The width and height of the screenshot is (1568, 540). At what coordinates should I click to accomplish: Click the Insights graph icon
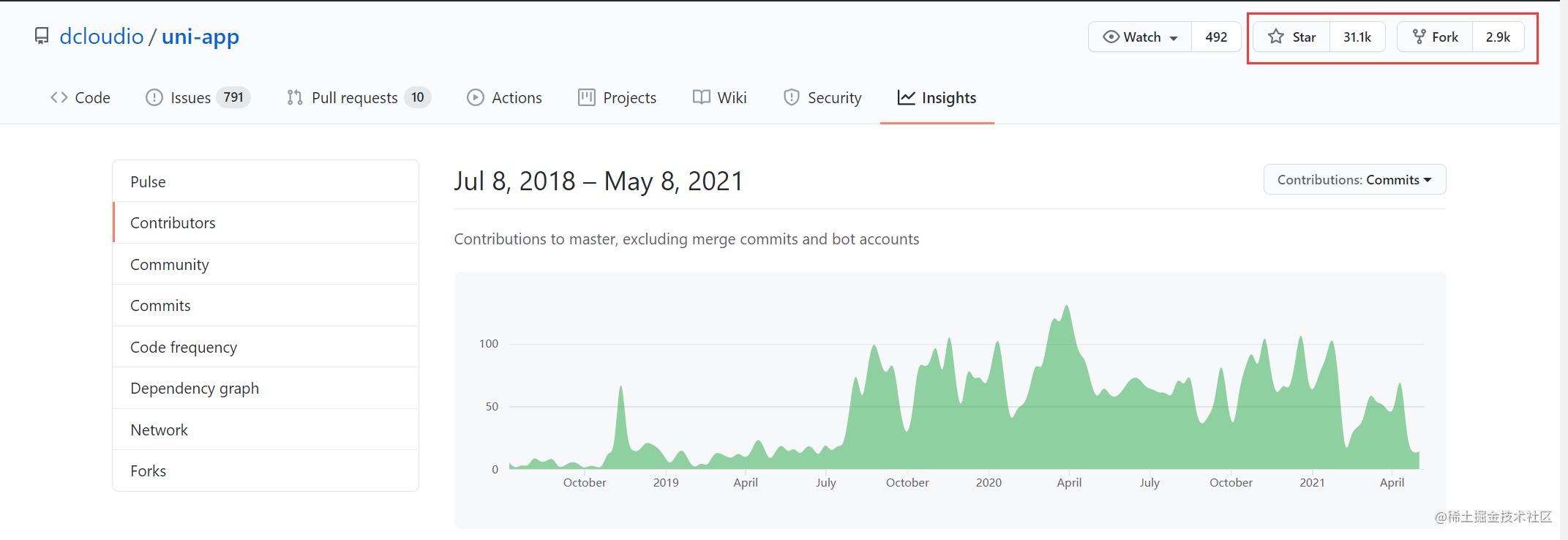click(x=907, y=97)
